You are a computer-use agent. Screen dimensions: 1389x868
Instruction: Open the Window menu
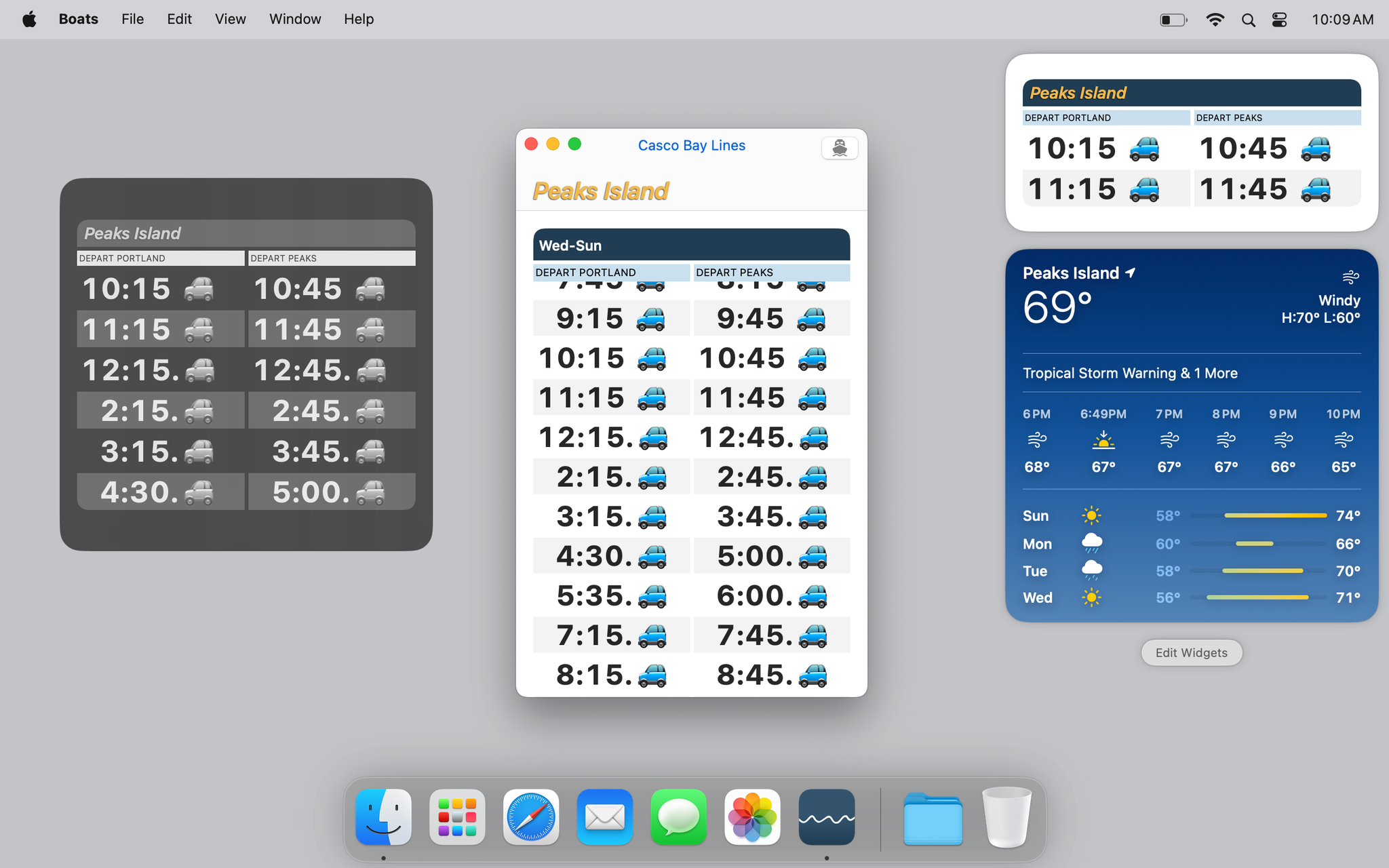pyautogui.click(x=295, y=19)
